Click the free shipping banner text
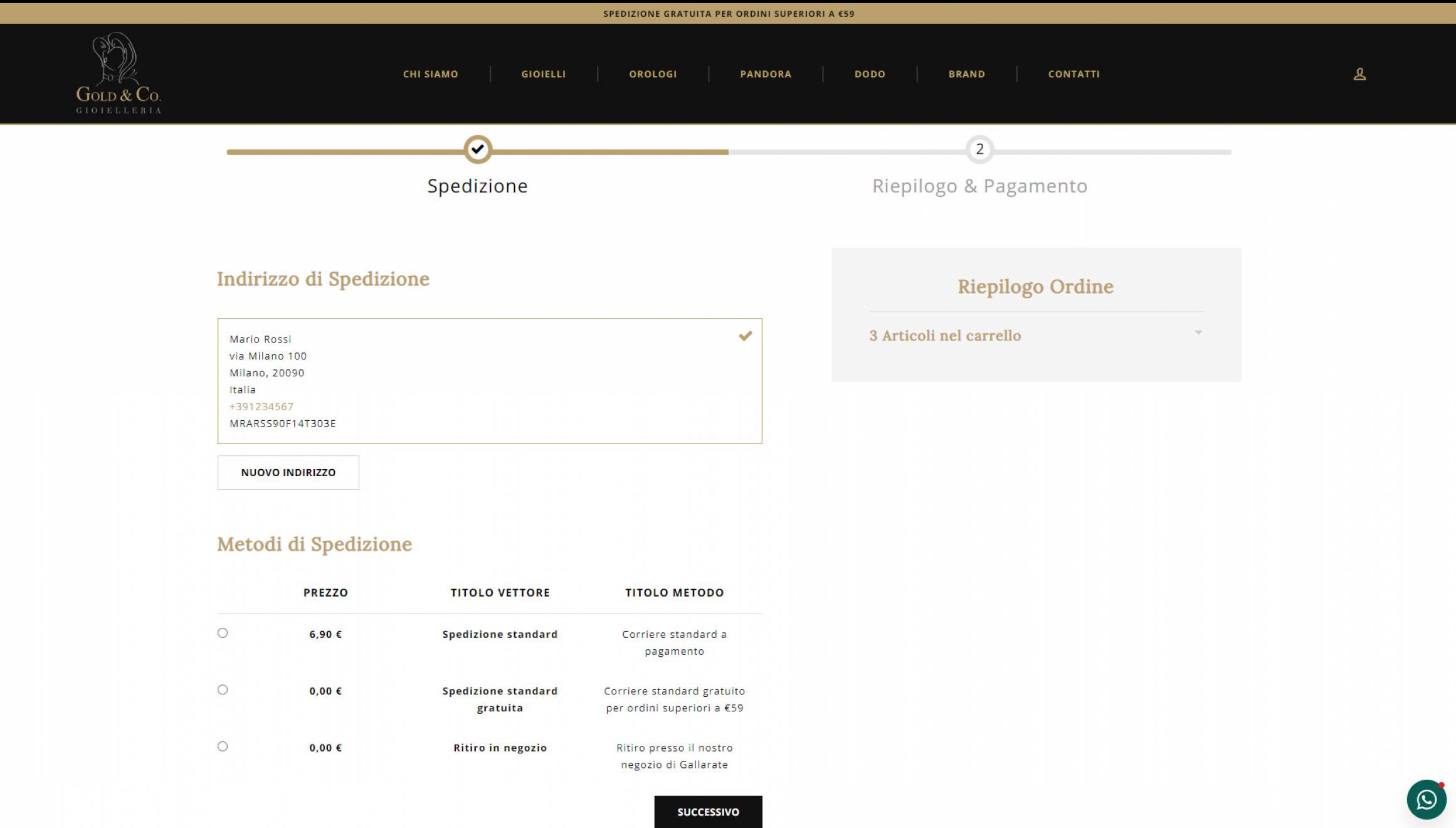Screen dimensions: 1456x828 coord(729,14)
